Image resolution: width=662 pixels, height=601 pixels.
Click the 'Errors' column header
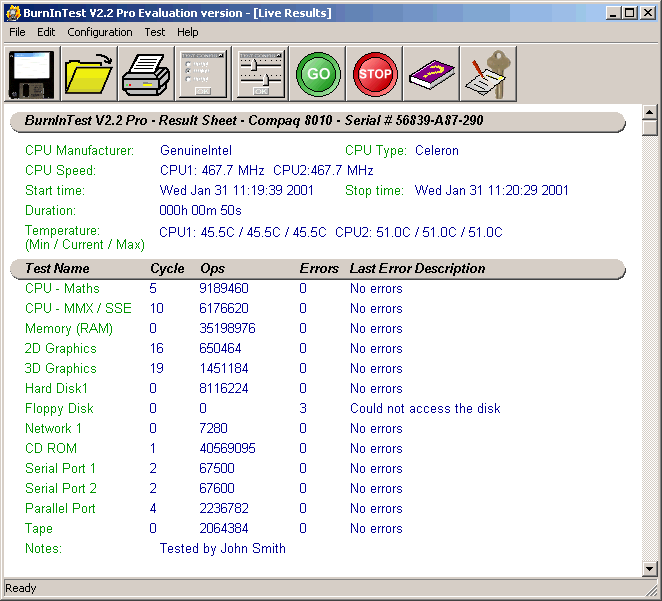pyautogui.click(x=319, y=268)
